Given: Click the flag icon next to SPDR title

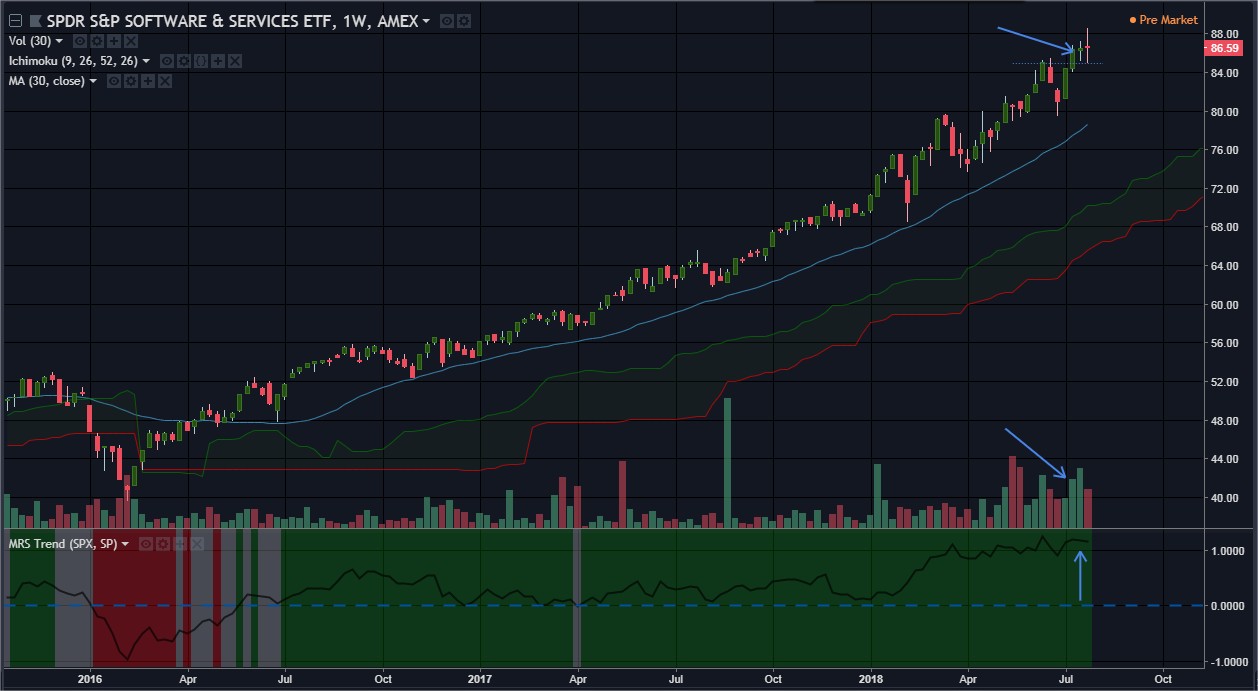Looking at the screenshot, I should click(x=36, y=21).
